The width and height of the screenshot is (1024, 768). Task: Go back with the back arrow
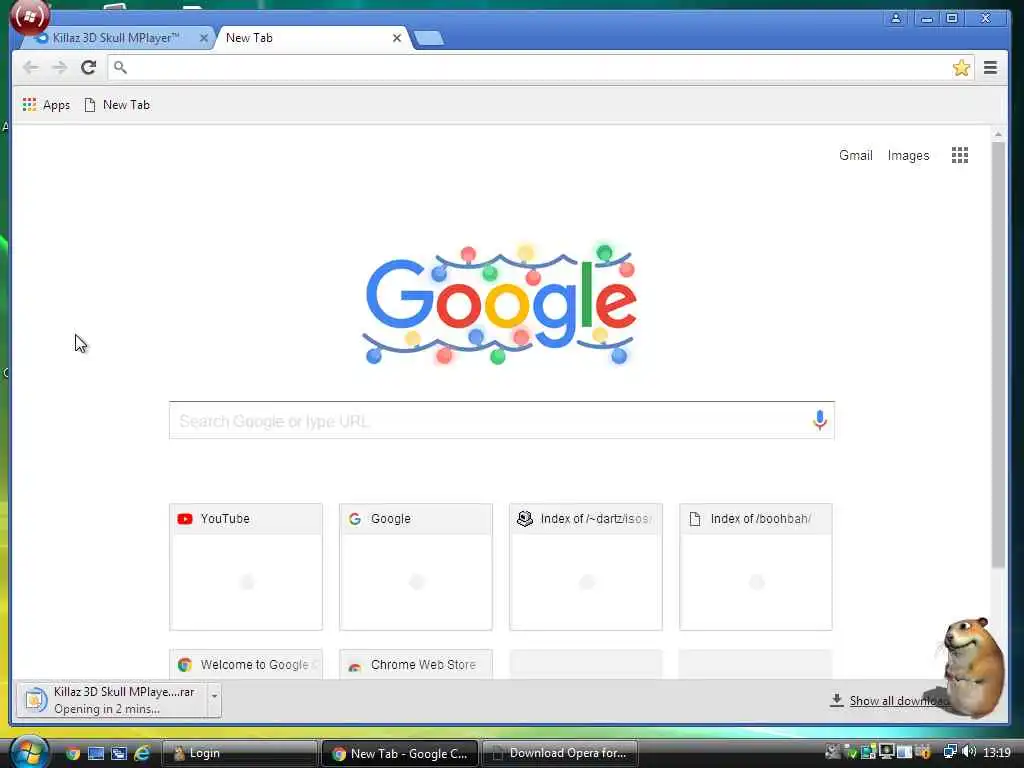tap(30, 67)
